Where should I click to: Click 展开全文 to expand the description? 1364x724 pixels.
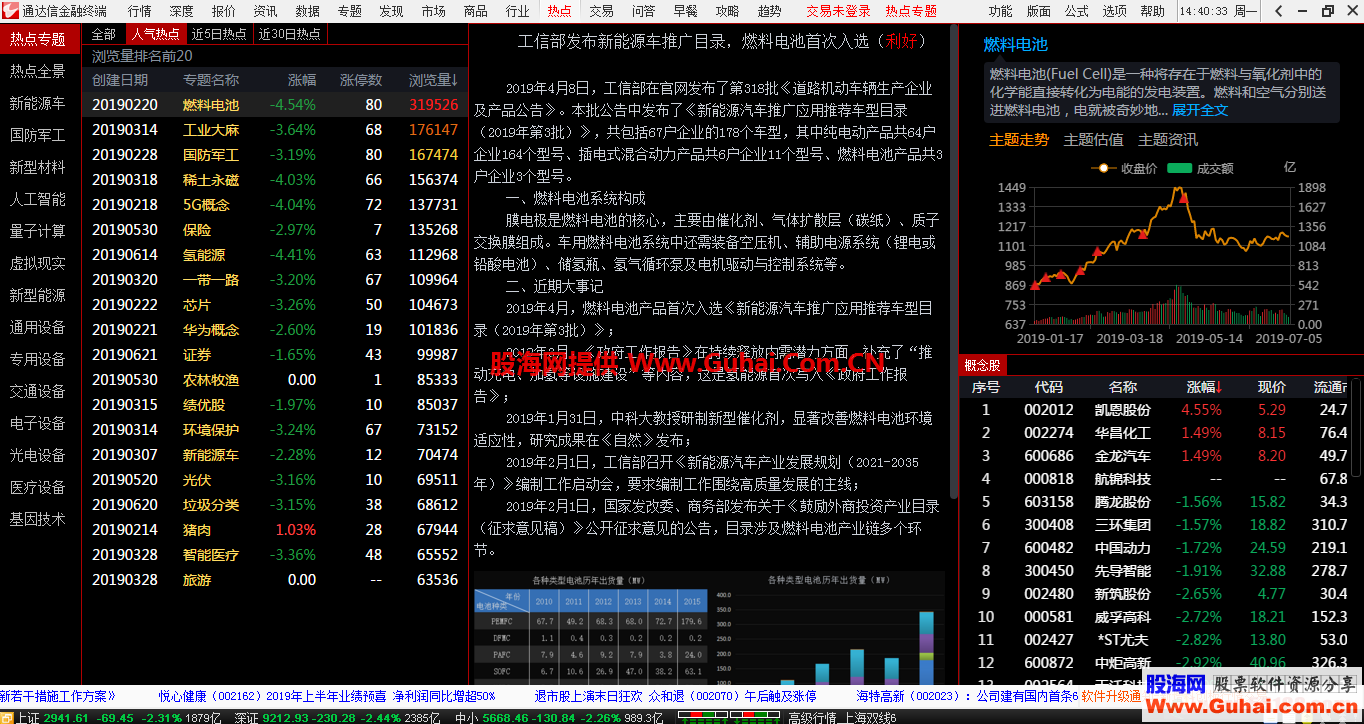(x=1200, y=110)
